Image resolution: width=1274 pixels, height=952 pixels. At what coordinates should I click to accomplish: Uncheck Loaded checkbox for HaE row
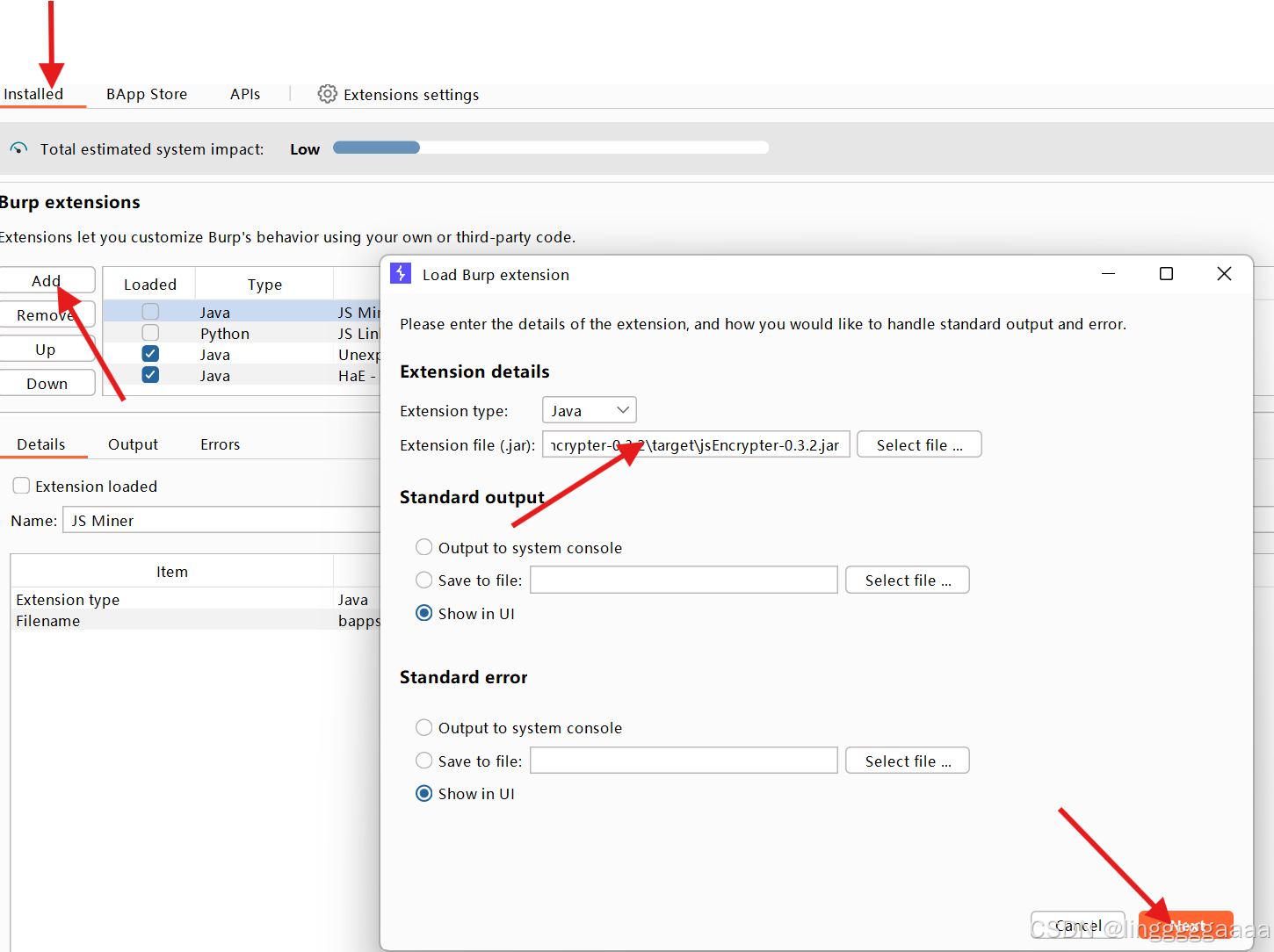150,375
